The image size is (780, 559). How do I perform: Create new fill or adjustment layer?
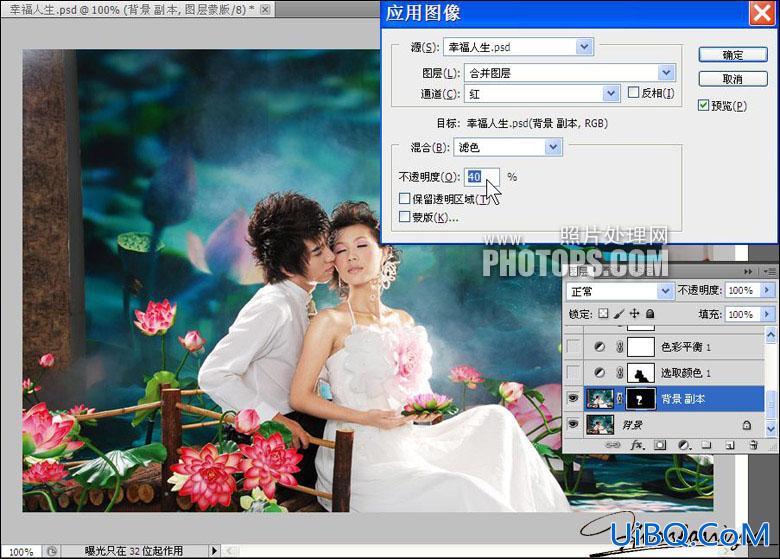coord(684,445)
